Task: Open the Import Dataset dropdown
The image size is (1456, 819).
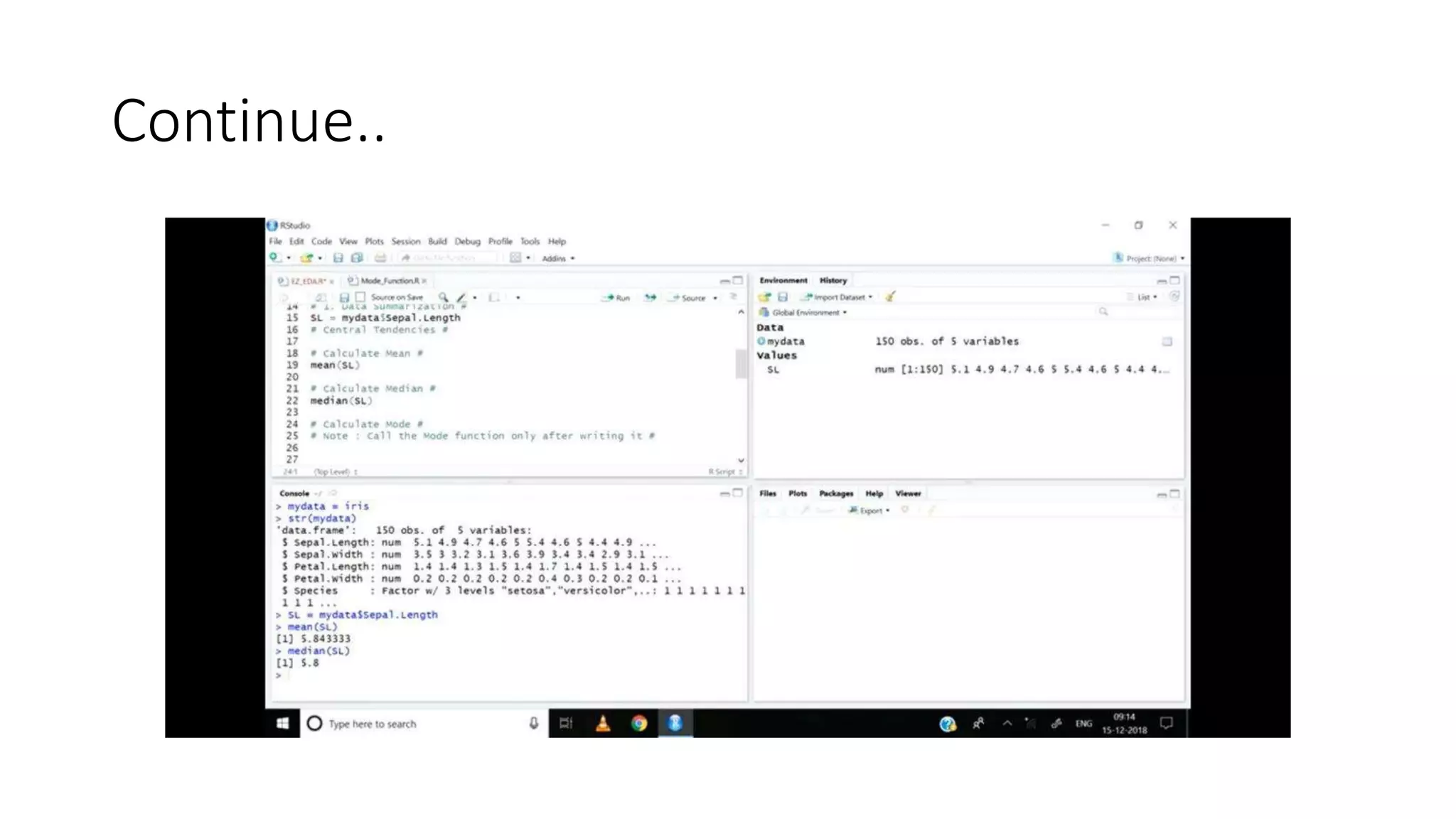Action: 837,297
